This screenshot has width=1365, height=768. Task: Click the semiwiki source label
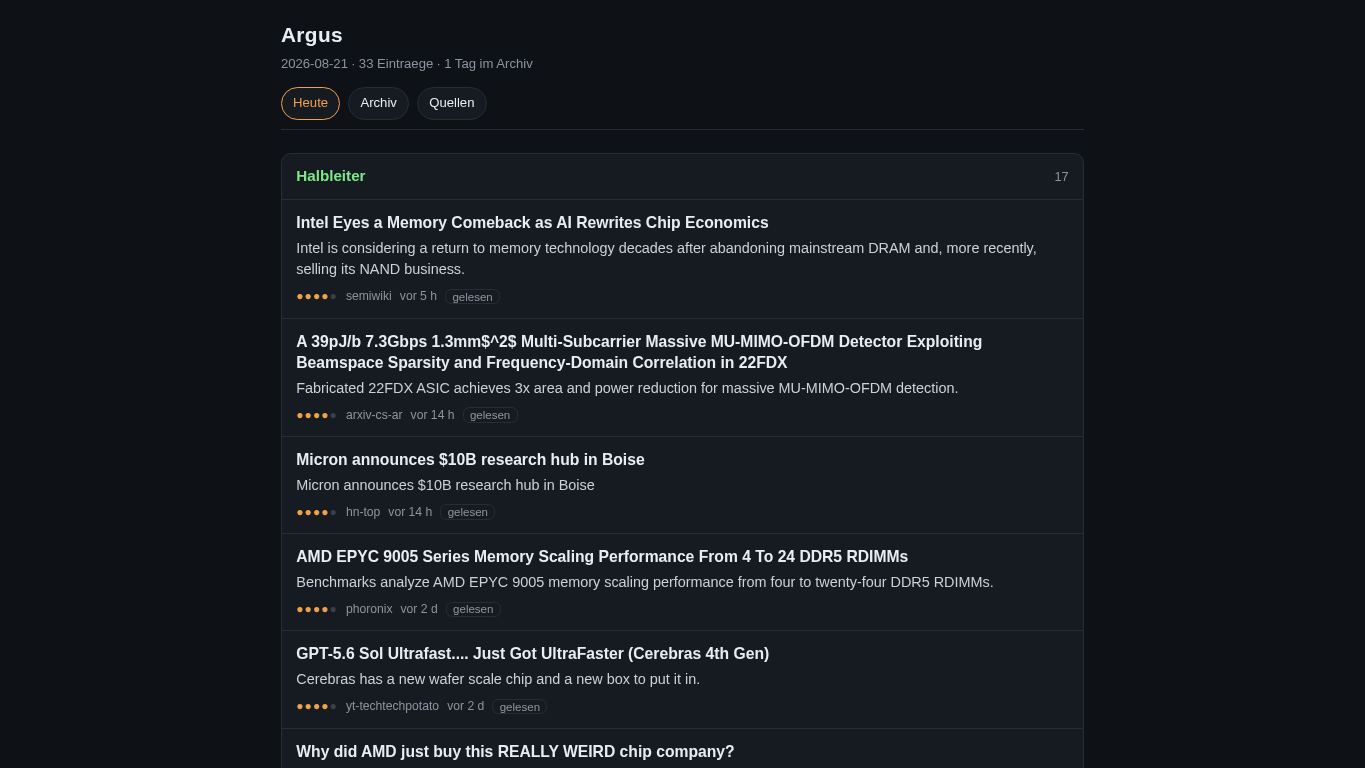click(369, 296)
